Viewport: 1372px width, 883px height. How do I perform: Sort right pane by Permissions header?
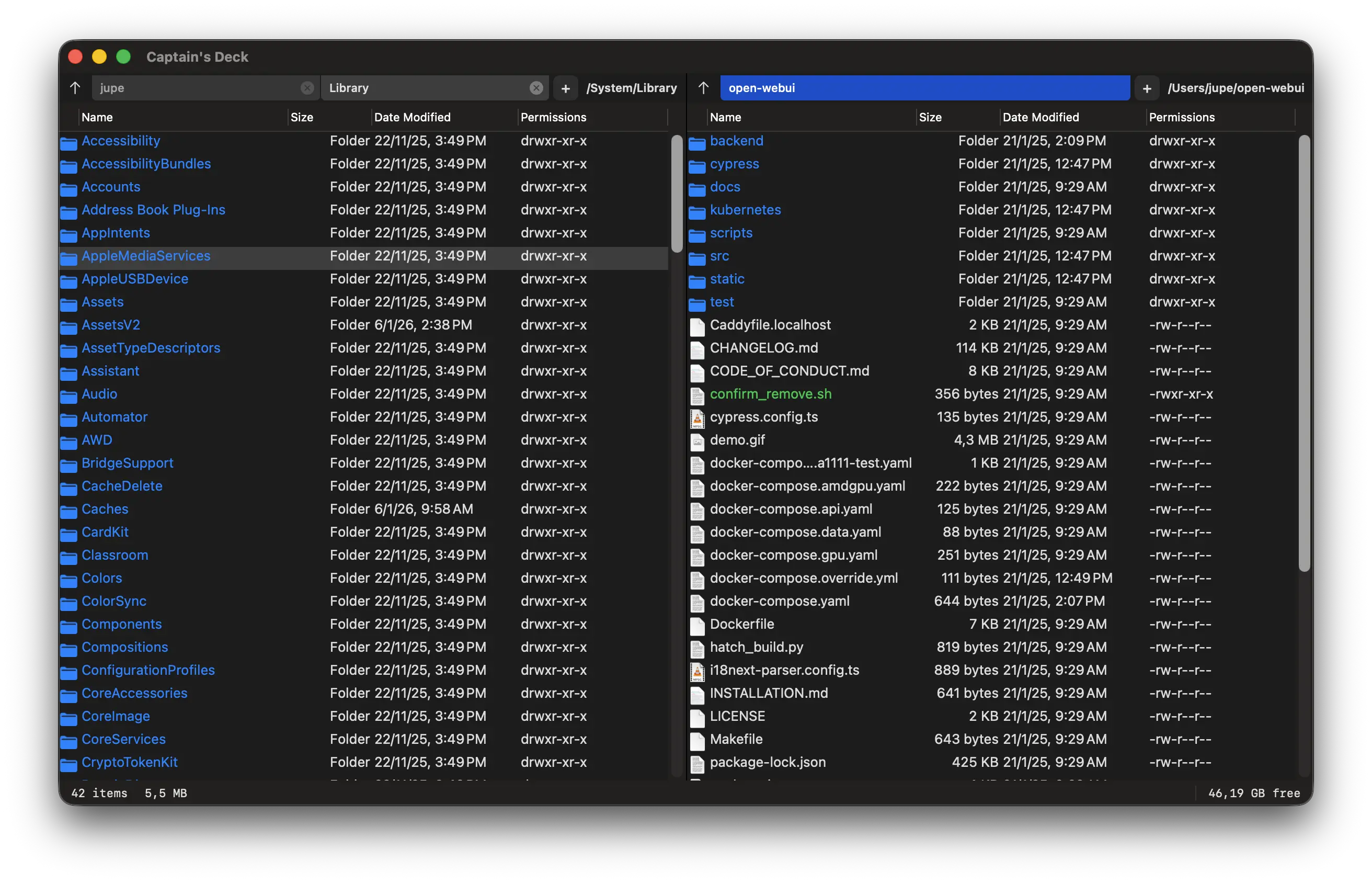coord(1181,118)
